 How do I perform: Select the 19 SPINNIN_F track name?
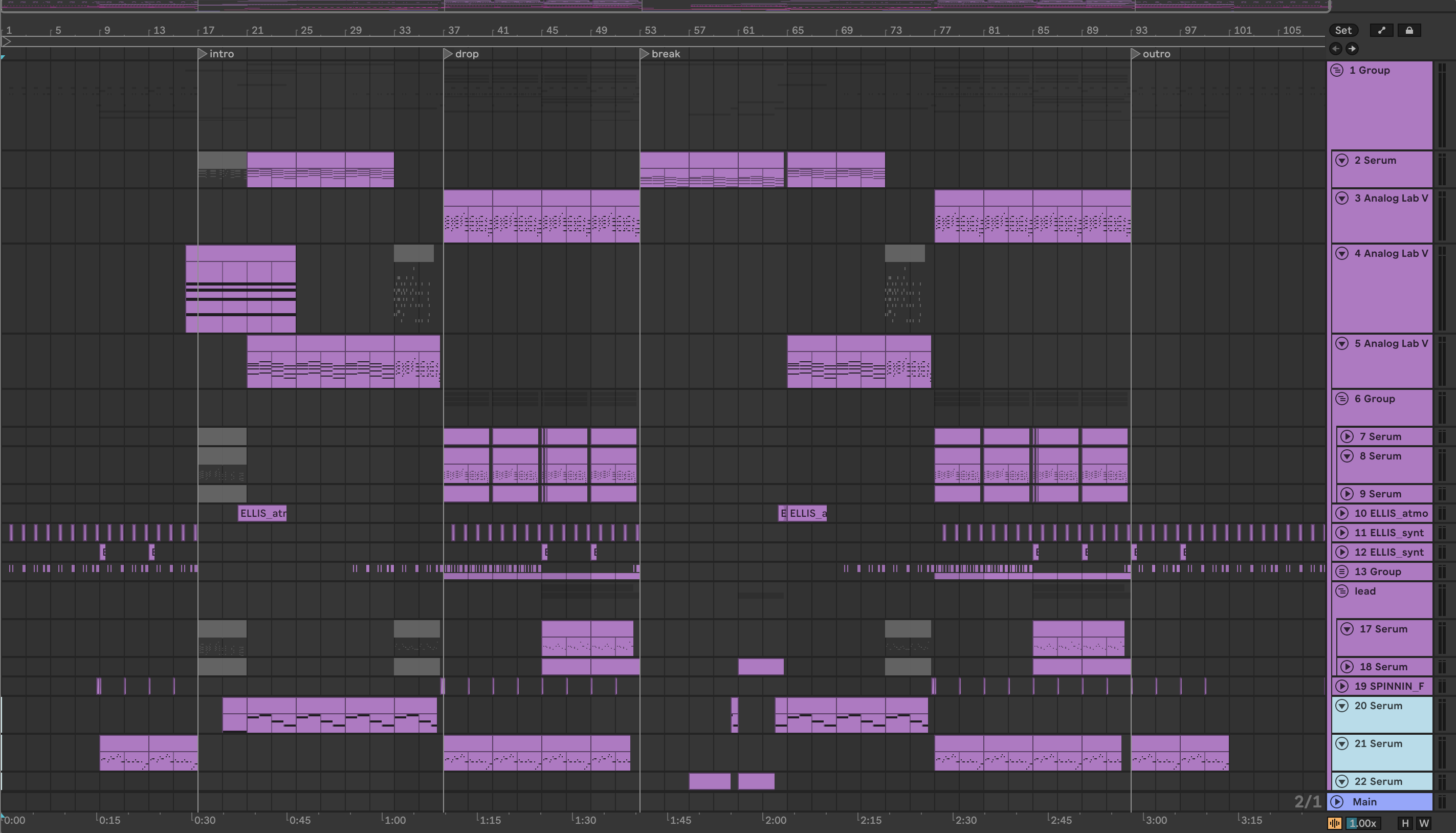(1389, 686)
